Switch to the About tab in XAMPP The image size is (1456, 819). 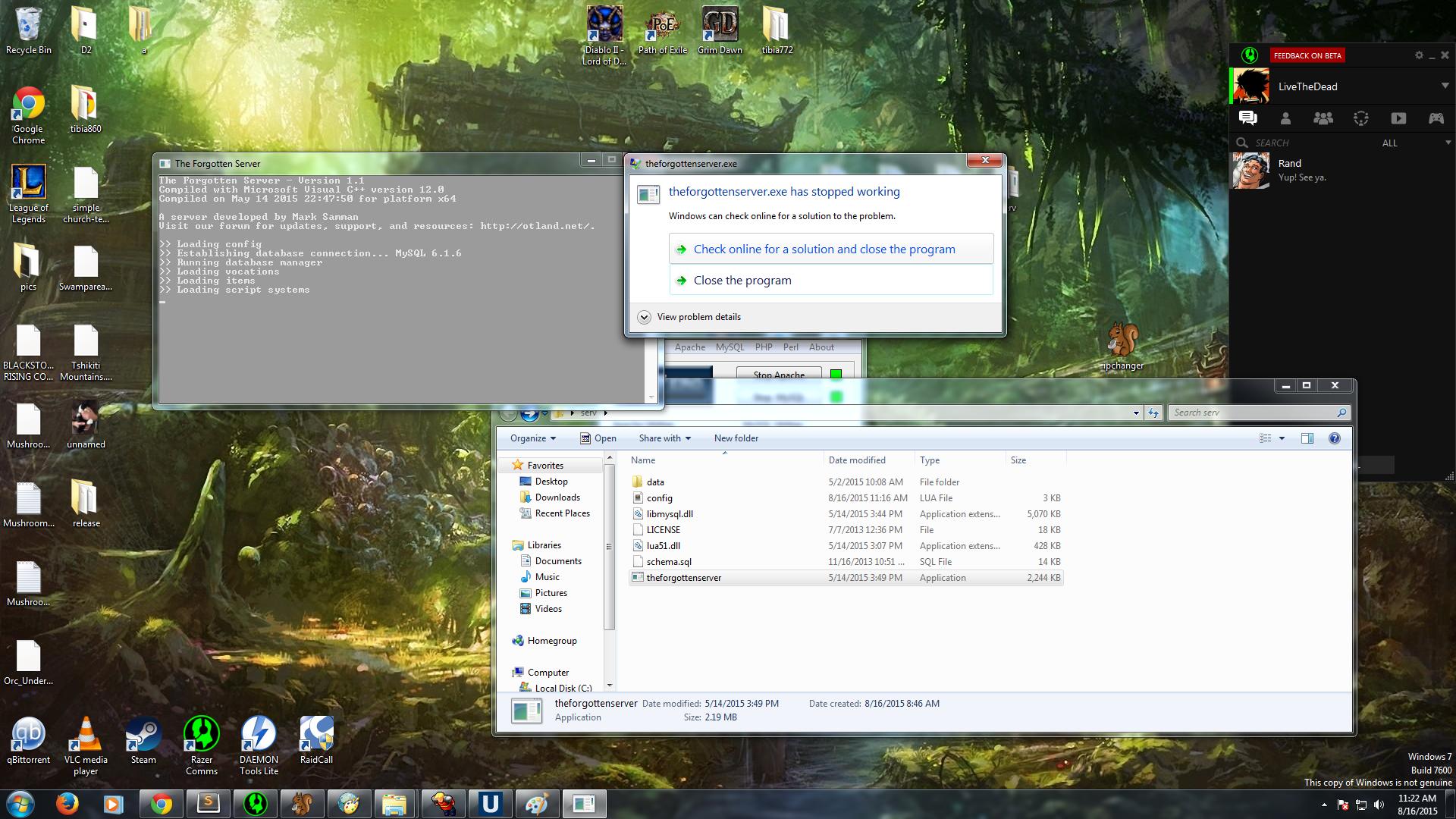point(821,347)
